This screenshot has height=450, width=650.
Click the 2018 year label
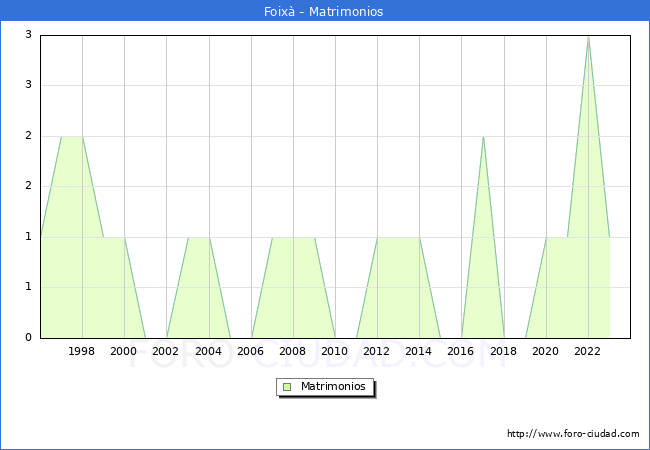point(504,351)
